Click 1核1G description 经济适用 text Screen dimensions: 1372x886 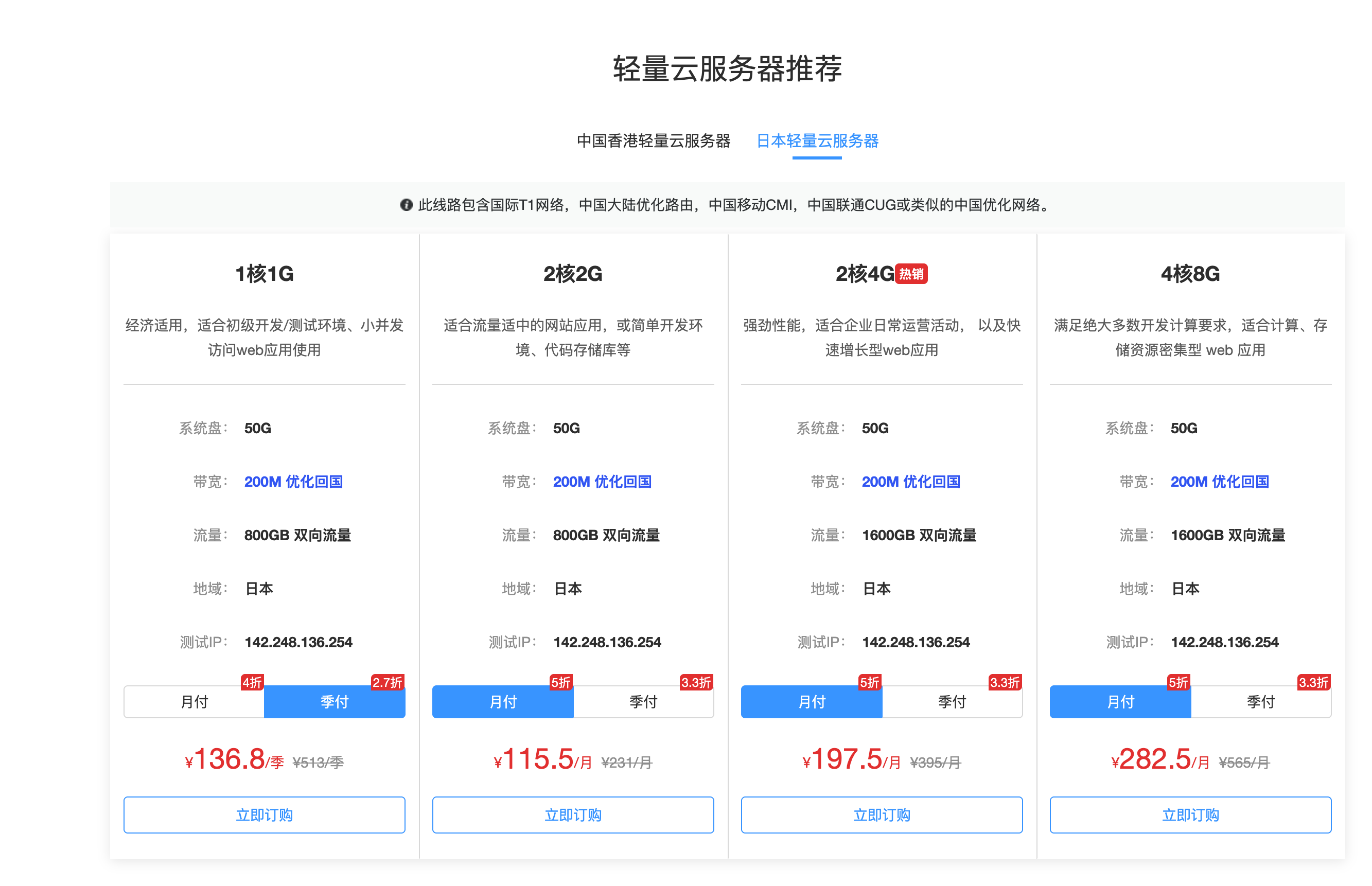(x=264, y=338)
